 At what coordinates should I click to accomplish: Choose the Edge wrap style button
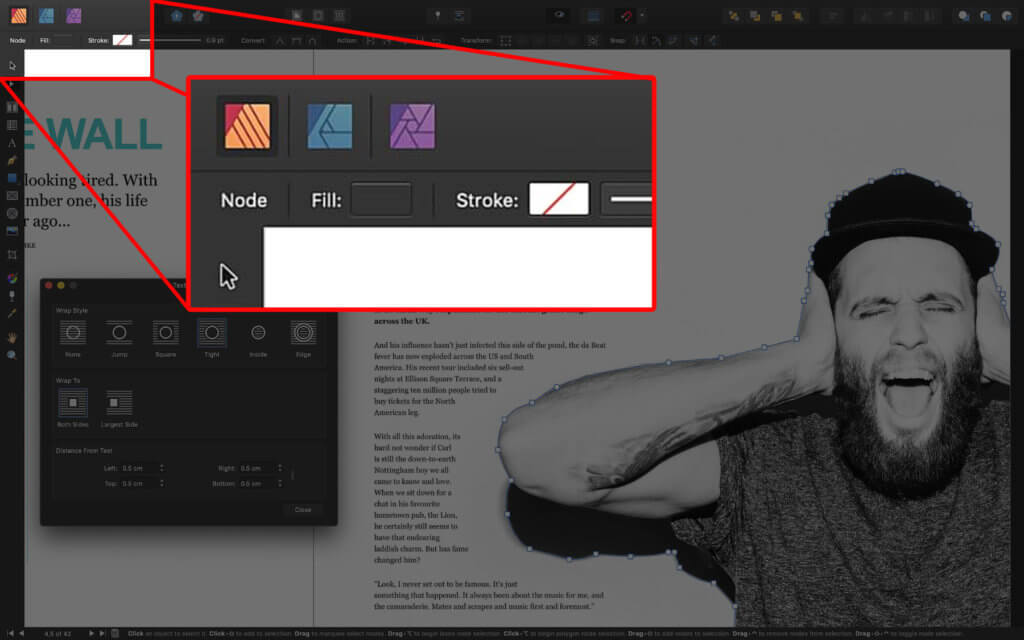point(304,331)
